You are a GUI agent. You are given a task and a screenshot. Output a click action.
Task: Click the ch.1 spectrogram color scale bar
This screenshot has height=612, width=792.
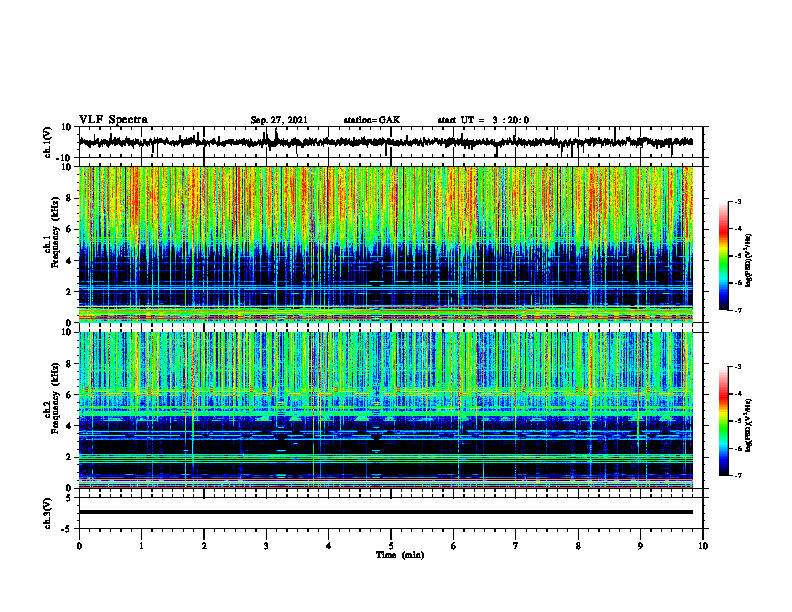pos(724,256)
